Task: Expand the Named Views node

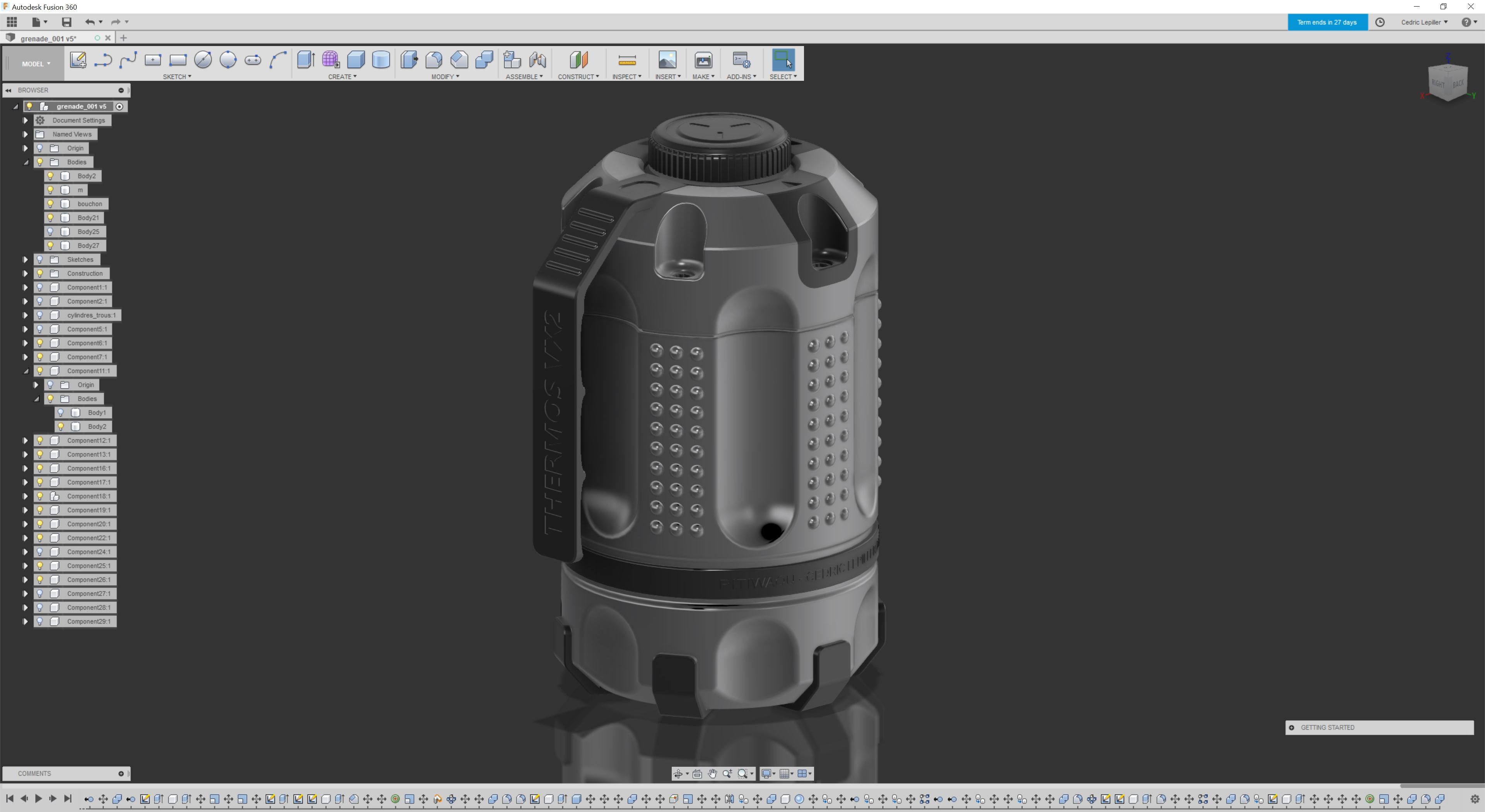Action: click(26, 134)
